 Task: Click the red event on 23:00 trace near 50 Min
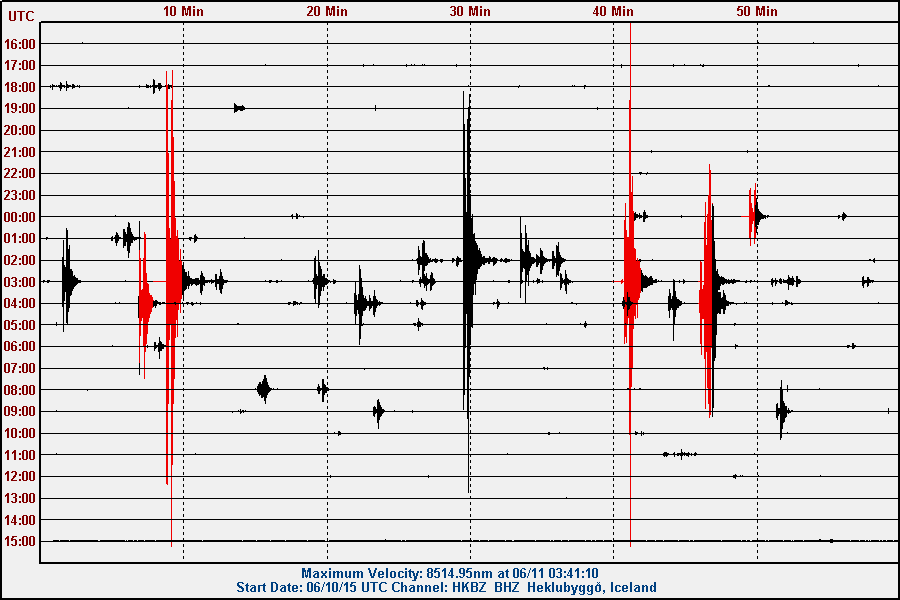pos(753,215)
